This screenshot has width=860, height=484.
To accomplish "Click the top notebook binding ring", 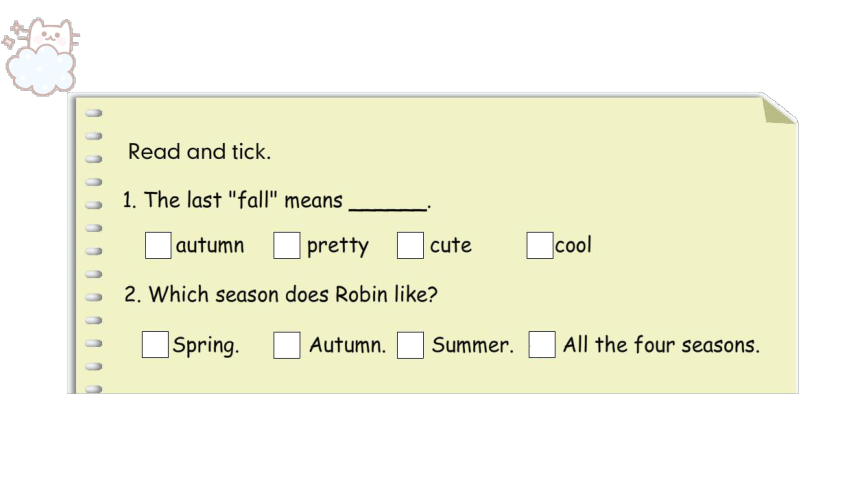I will tap(94, 113).
